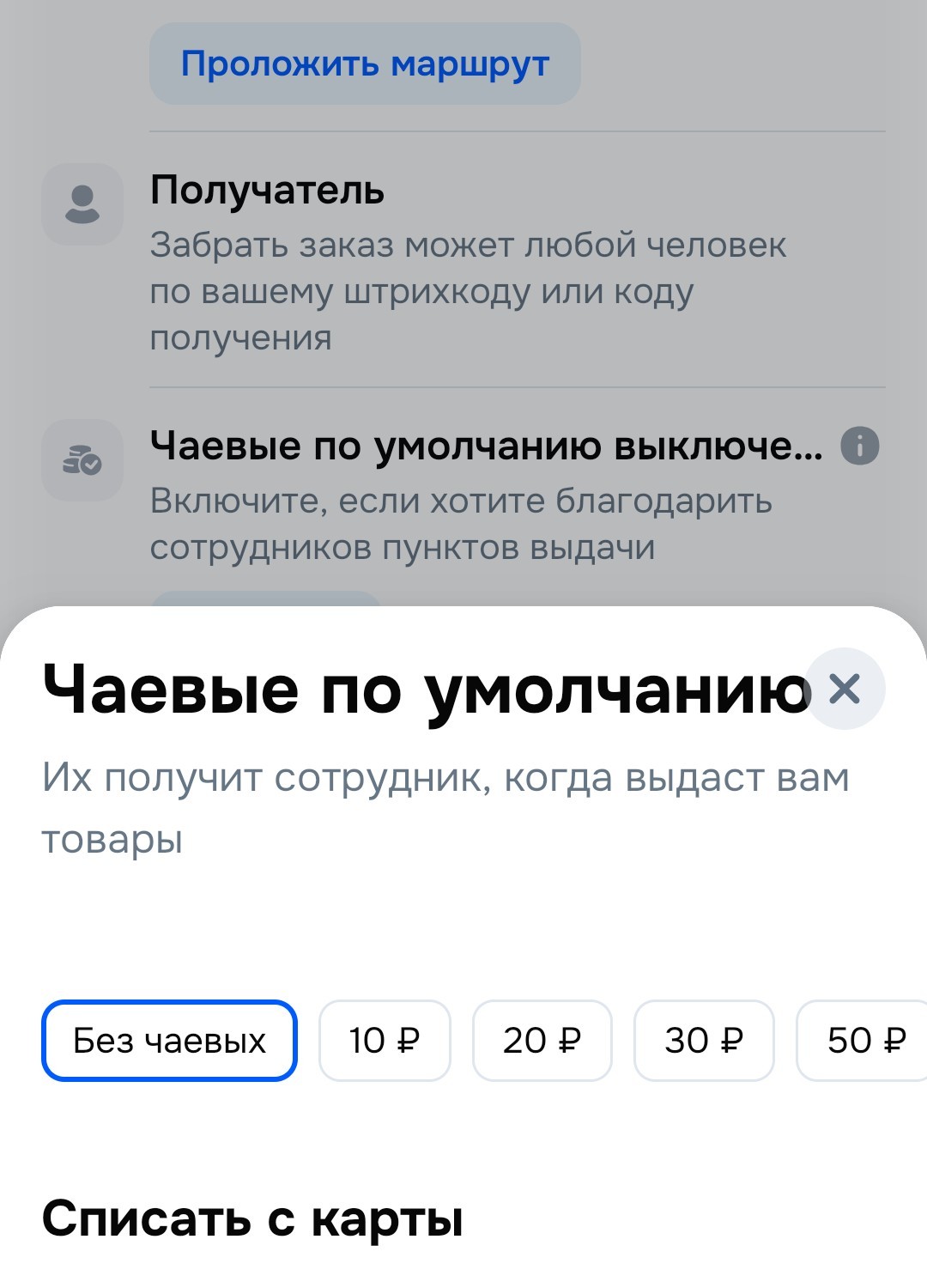
Task: Choose the 20 ₽ tip amount
Action: tap(542, 1041)
